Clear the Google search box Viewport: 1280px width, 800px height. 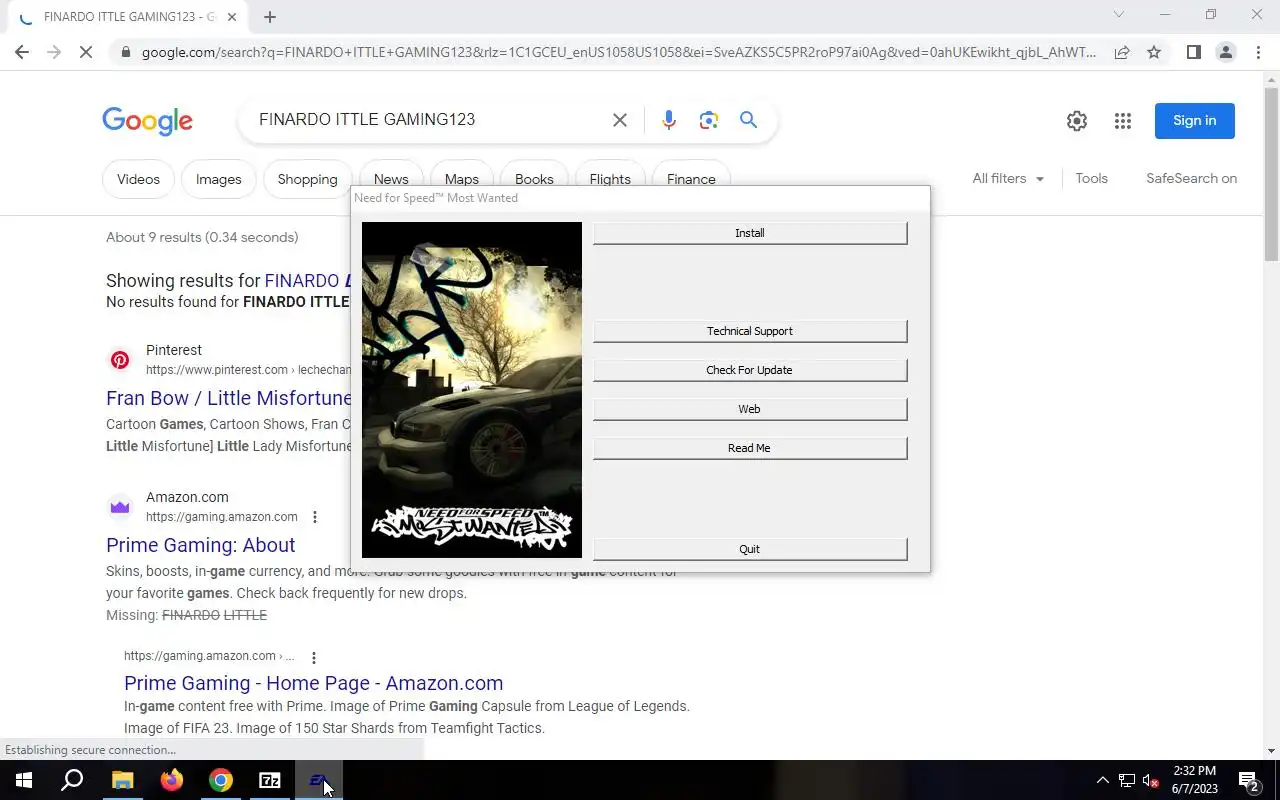point(620,120)
